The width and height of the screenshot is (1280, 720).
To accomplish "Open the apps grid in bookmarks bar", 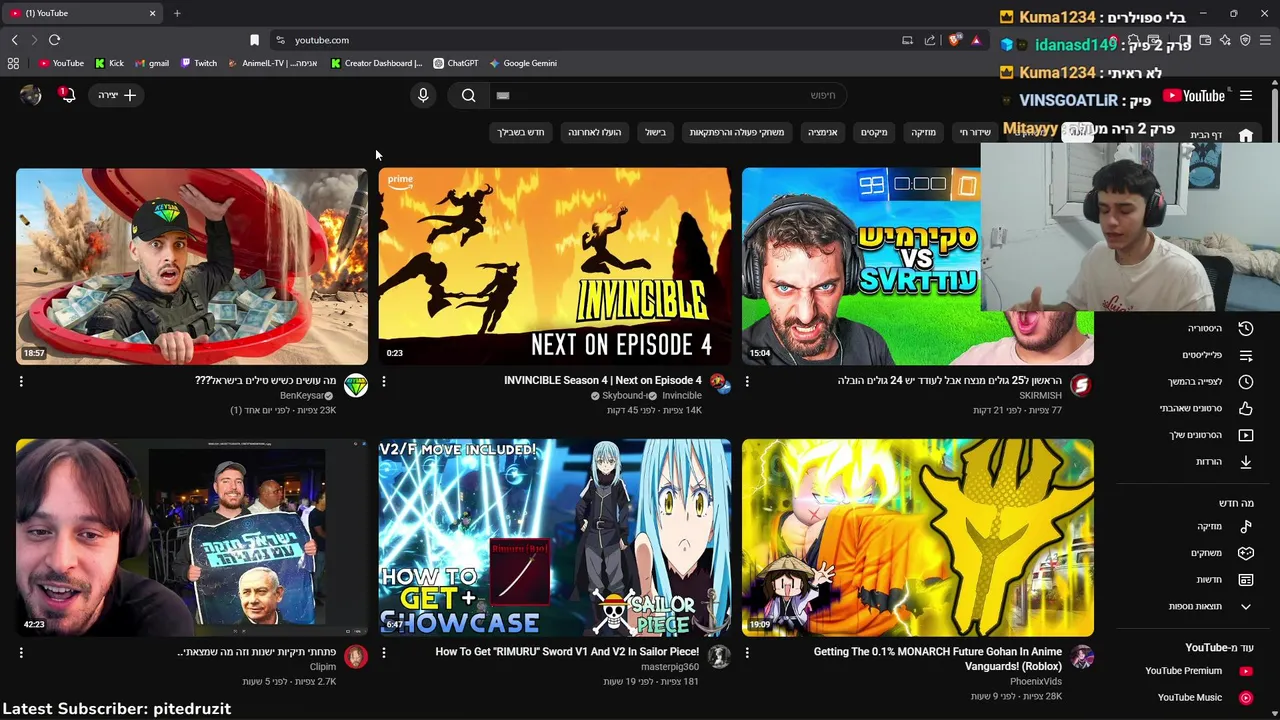I will tap(13, 63).
